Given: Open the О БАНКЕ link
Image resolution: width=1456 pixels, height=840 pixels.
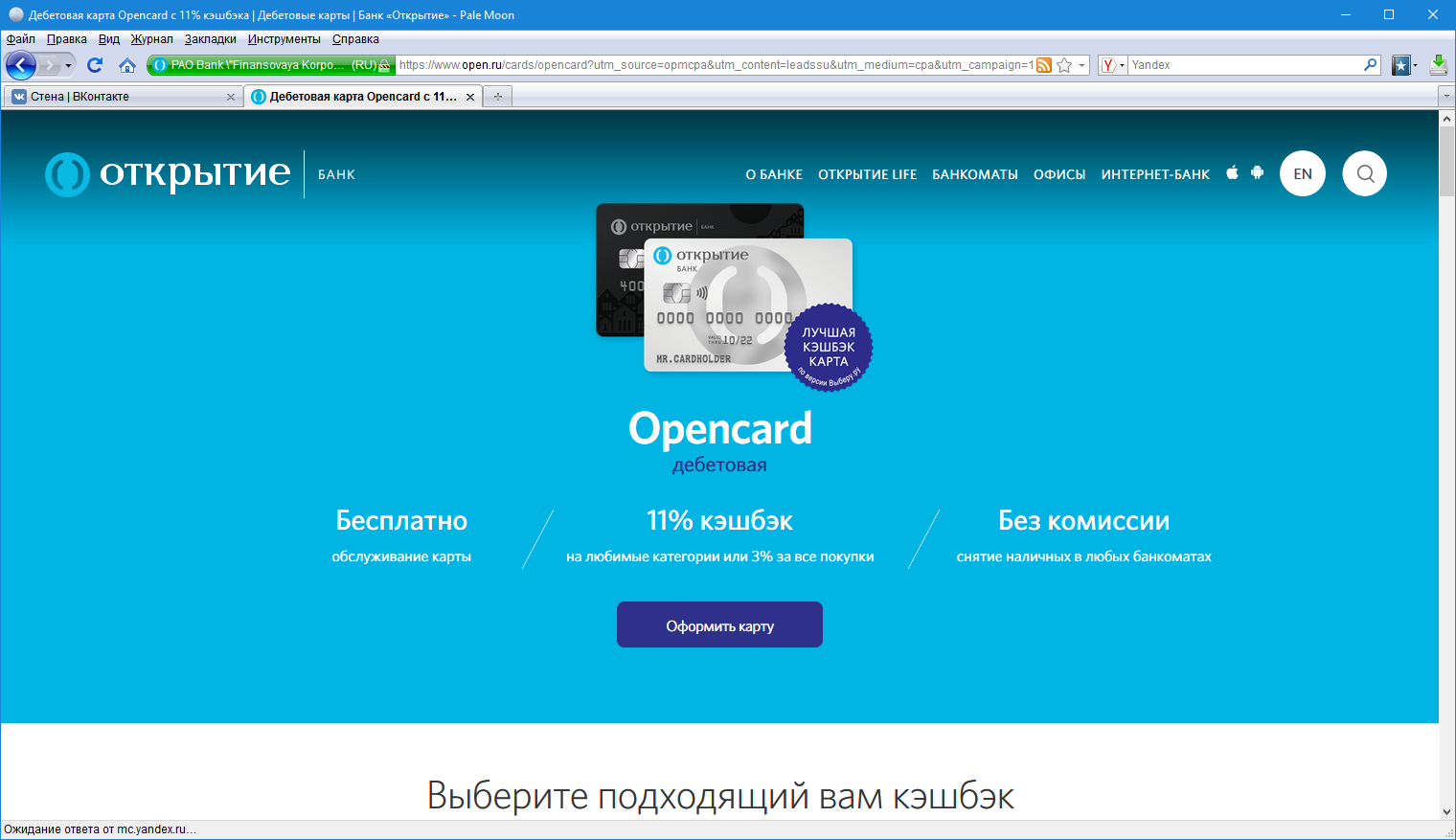Looking at the screenshot, I should pos(774,174).
